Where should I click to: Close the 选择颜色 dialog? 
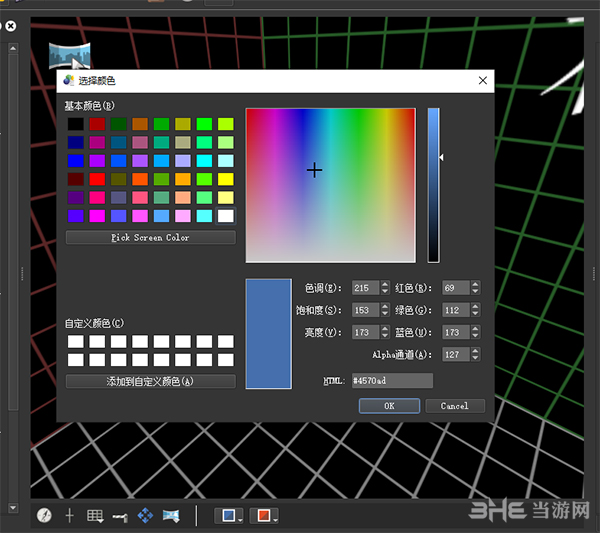pos(483,80)
